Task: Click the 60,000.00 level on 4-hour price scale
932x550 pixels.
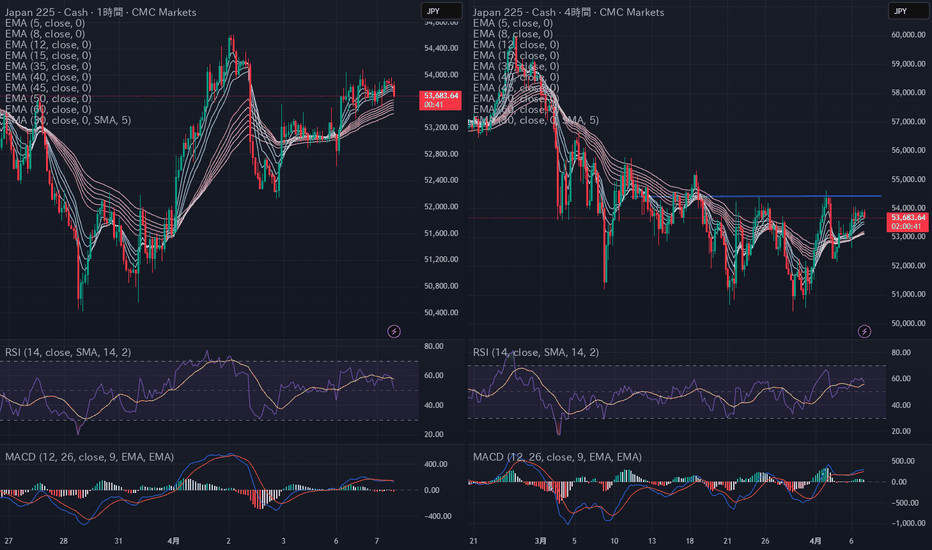Action: pos(909,35)
